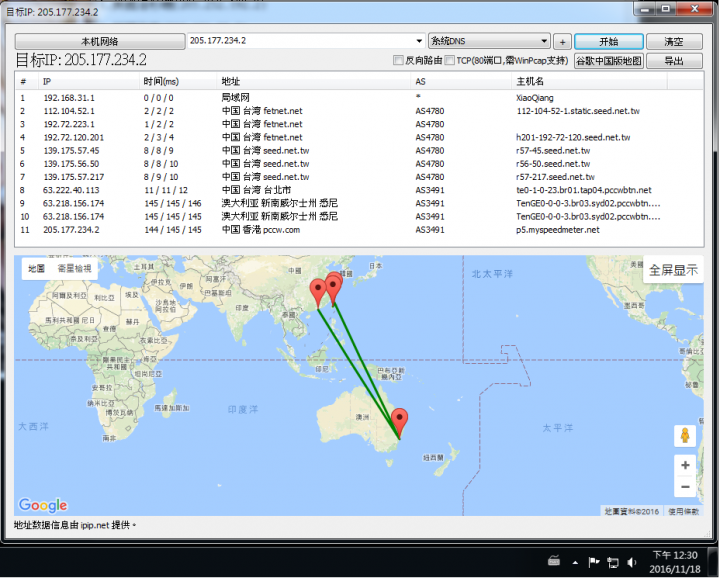Export results with 导出 button
The image size is (720, 578).
tap(674, 61)
